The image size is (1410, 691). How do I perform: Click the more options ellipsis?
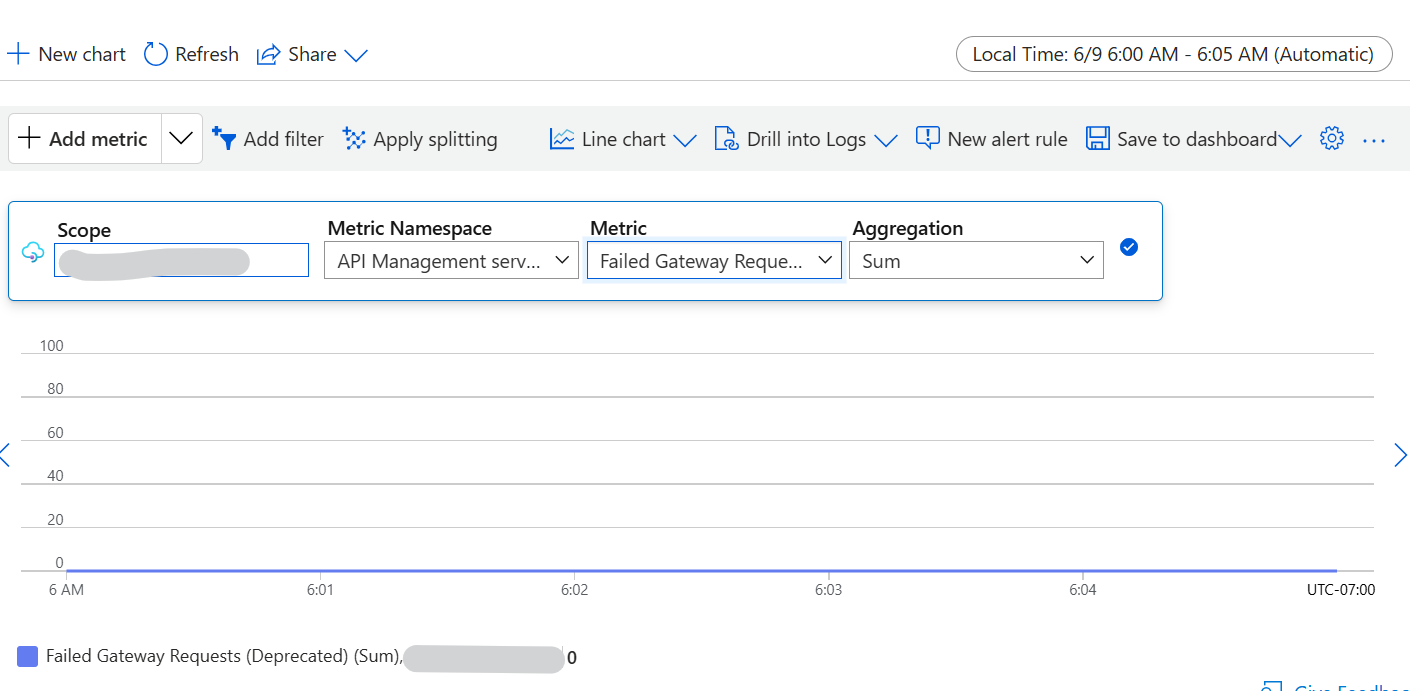pyautogui.click(x=1374, y=140)
